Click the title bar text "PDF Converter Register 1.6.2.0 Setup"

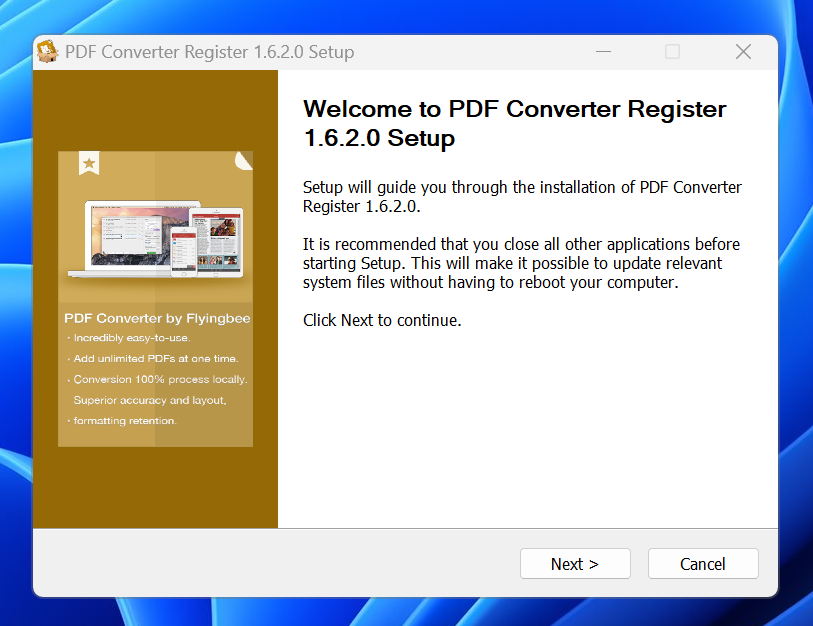[209, 52]
